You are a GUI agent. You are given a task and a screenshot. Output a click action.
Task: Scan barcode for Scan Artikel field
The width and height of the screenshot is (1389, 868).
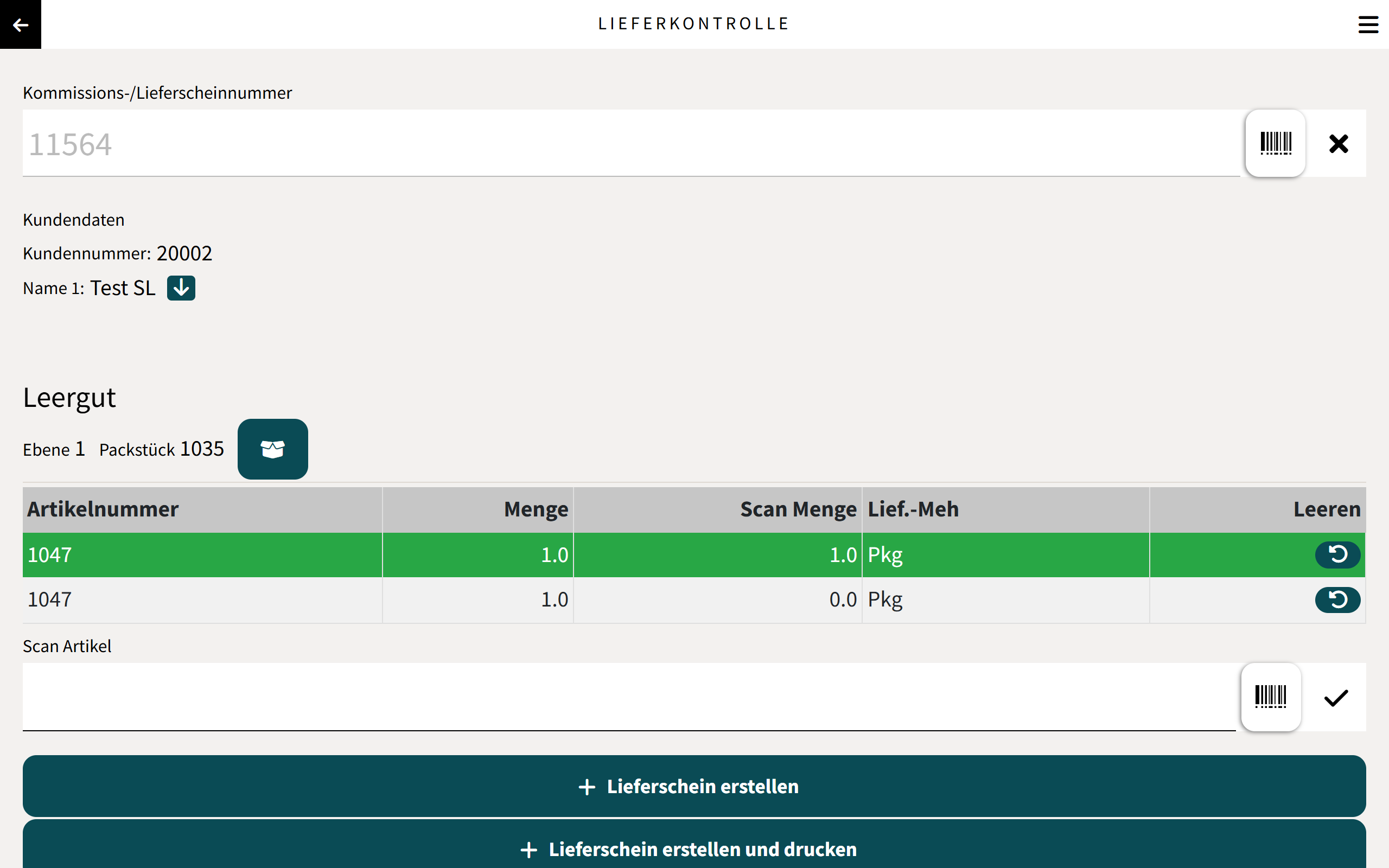[1271, 697]
